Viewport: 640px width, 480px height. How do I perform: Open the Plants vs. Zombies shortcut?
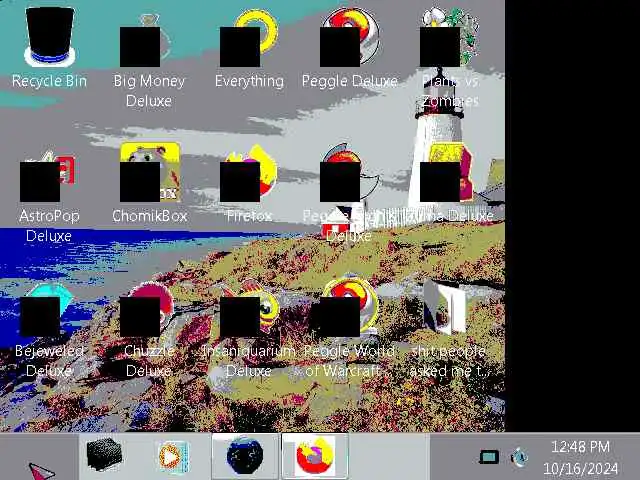(449, 38)
